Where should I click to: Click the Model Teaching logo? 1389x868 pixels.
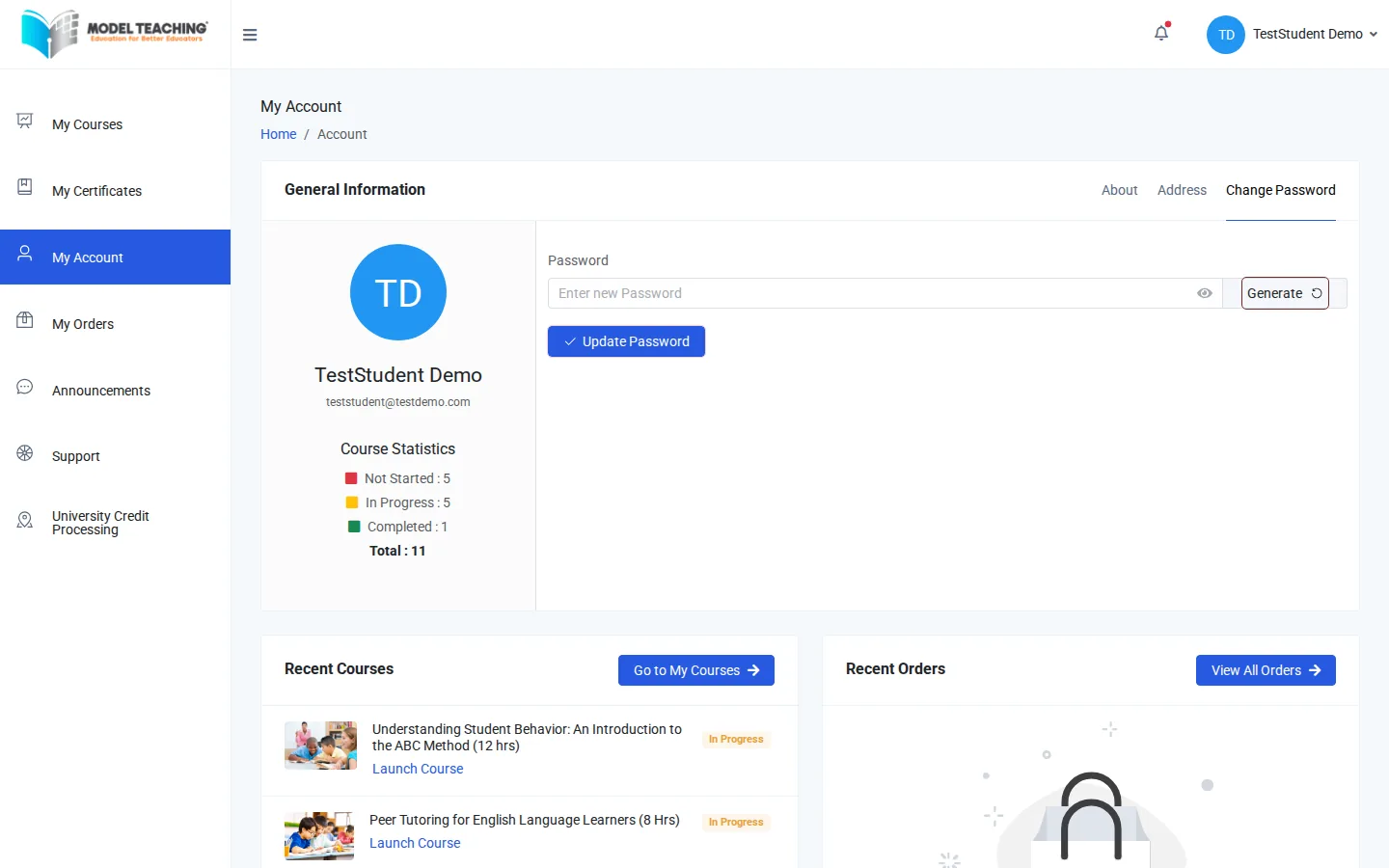point(114,34)
